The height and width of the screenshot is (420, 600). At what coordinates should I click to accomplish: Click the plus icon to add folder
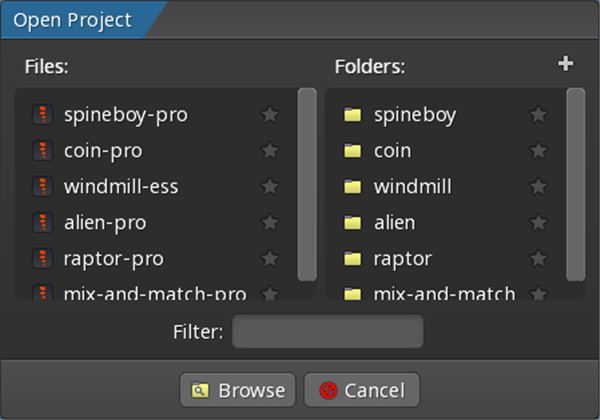point(566,64)
